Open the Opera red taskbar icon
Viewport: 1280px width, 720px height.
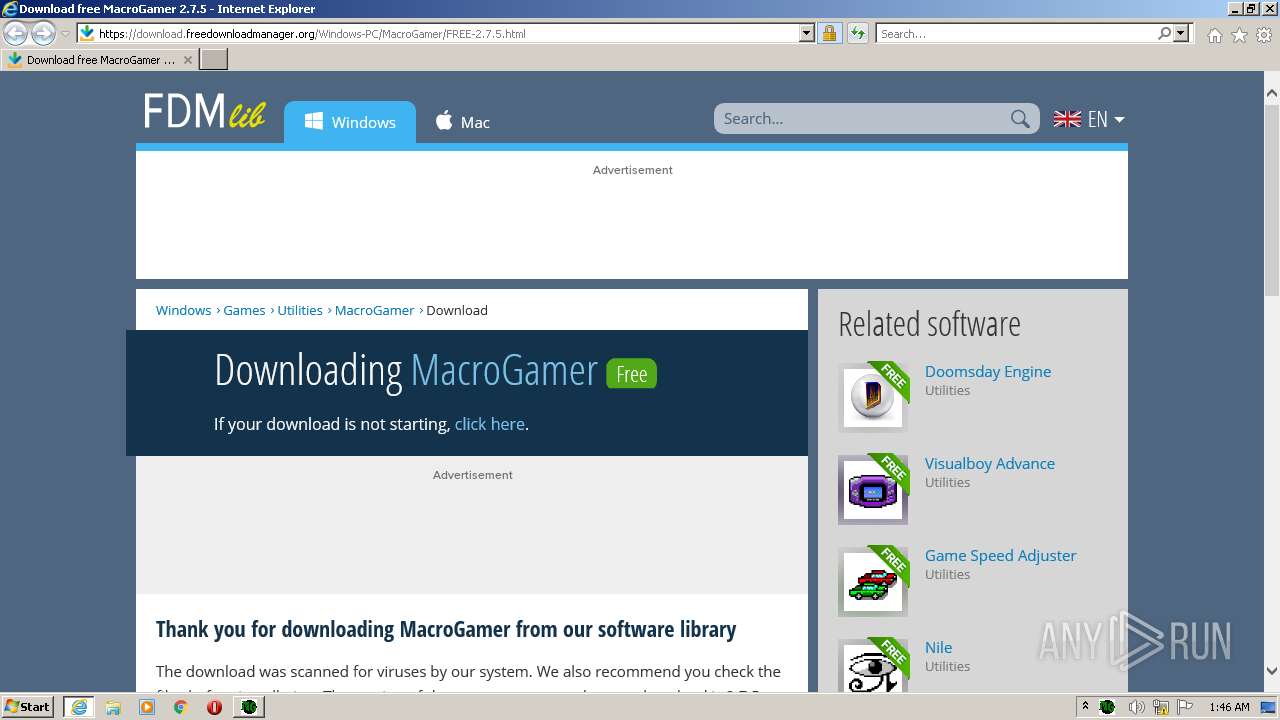point(214,707)
